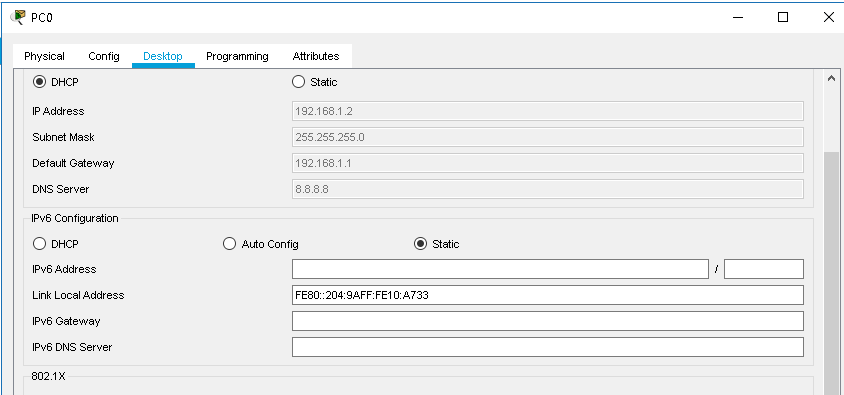Close the PC0 window
Image resolution: width=844 pixels, height=395 pixels.
click(828, 17)
